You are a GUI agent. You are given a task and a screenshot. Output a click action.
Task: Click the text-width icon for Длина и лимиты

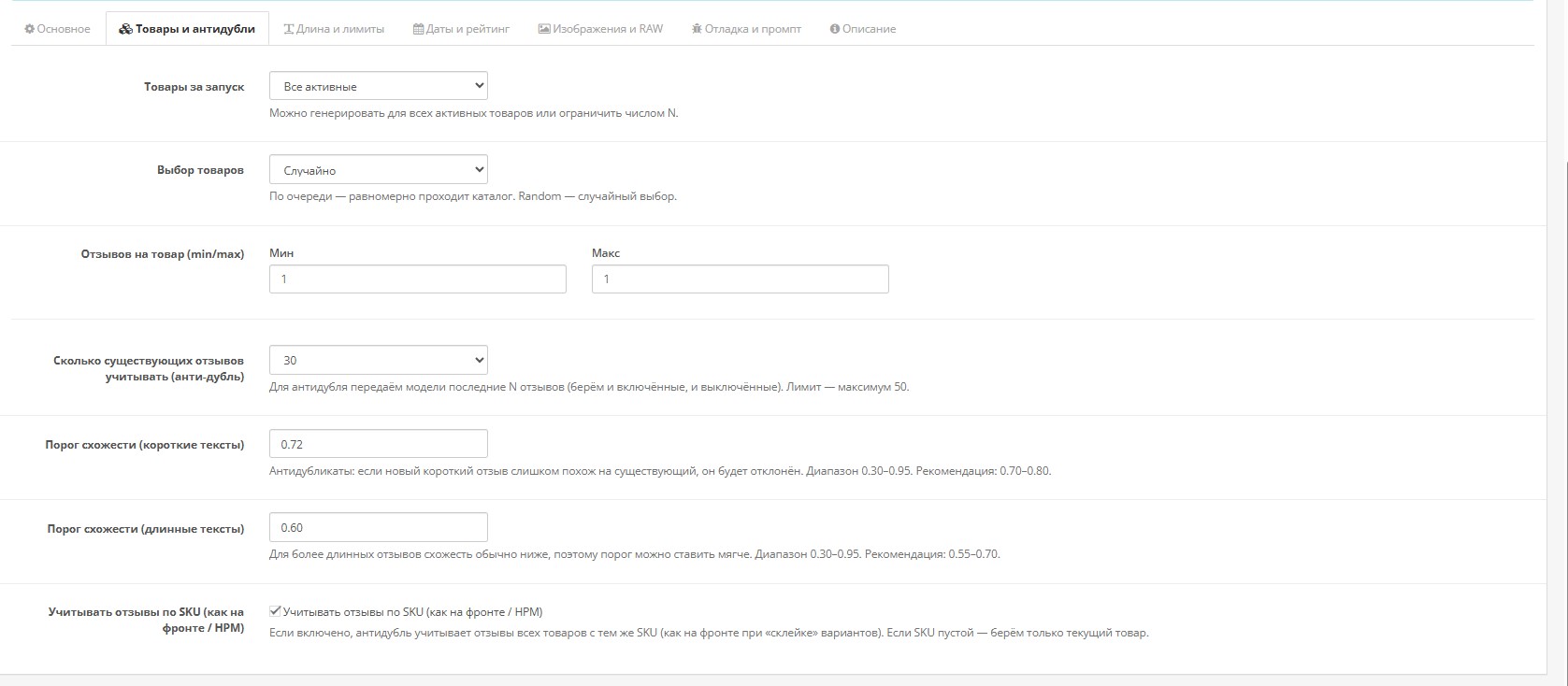point(288,29)
